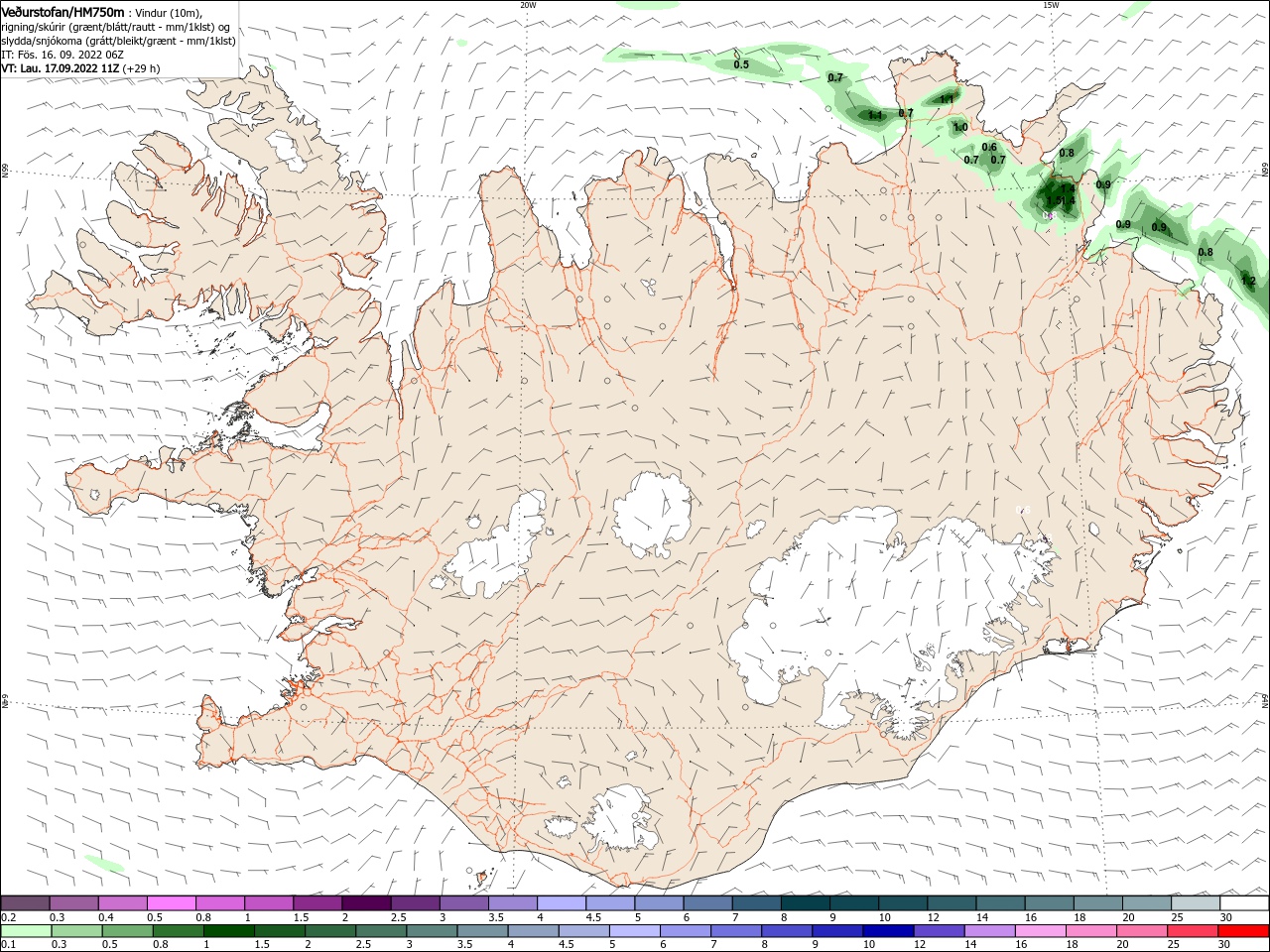Click the 'IT: Fös. 16. 09. 2022 06Z' line

62,54
